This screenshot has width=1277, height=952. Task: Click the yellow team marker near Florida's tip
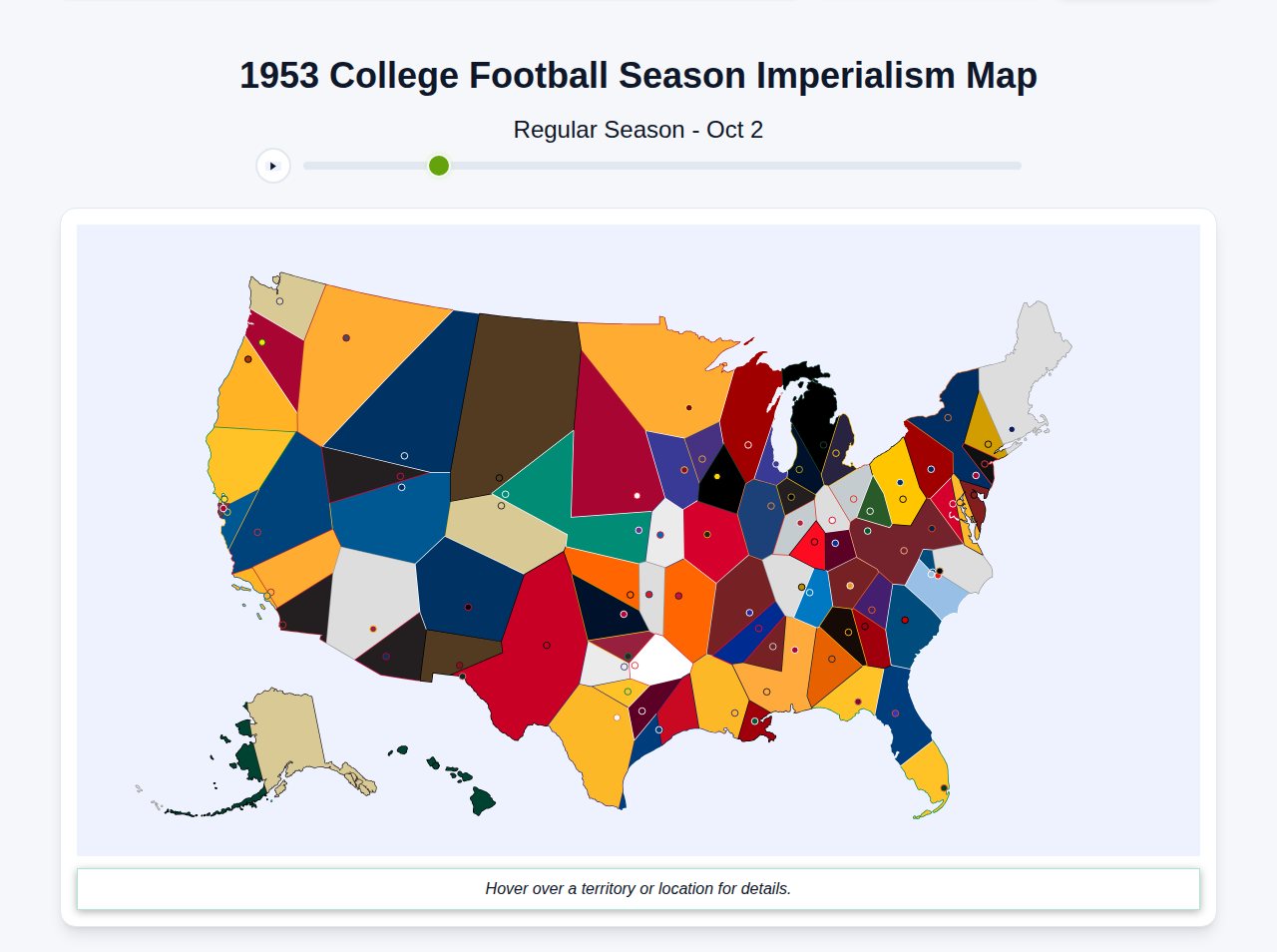(945, 787)
